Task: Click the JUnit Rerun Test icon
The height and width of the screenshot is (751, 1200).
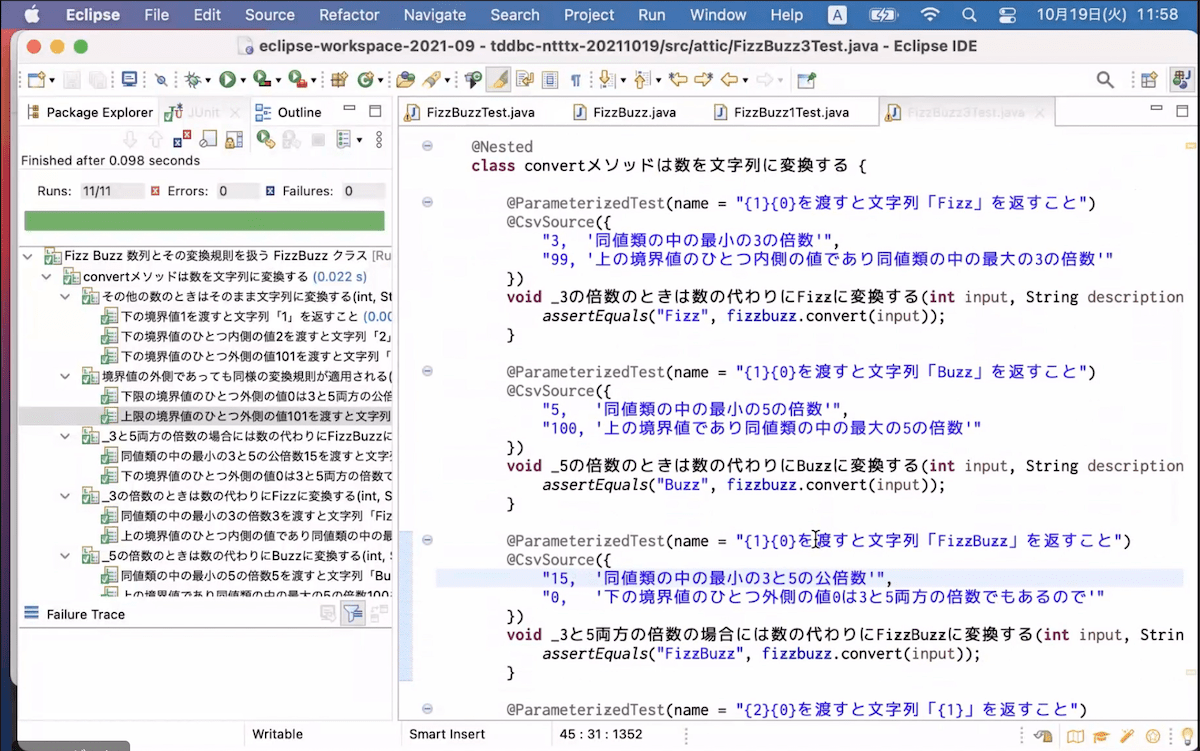Action: [264, 139]
